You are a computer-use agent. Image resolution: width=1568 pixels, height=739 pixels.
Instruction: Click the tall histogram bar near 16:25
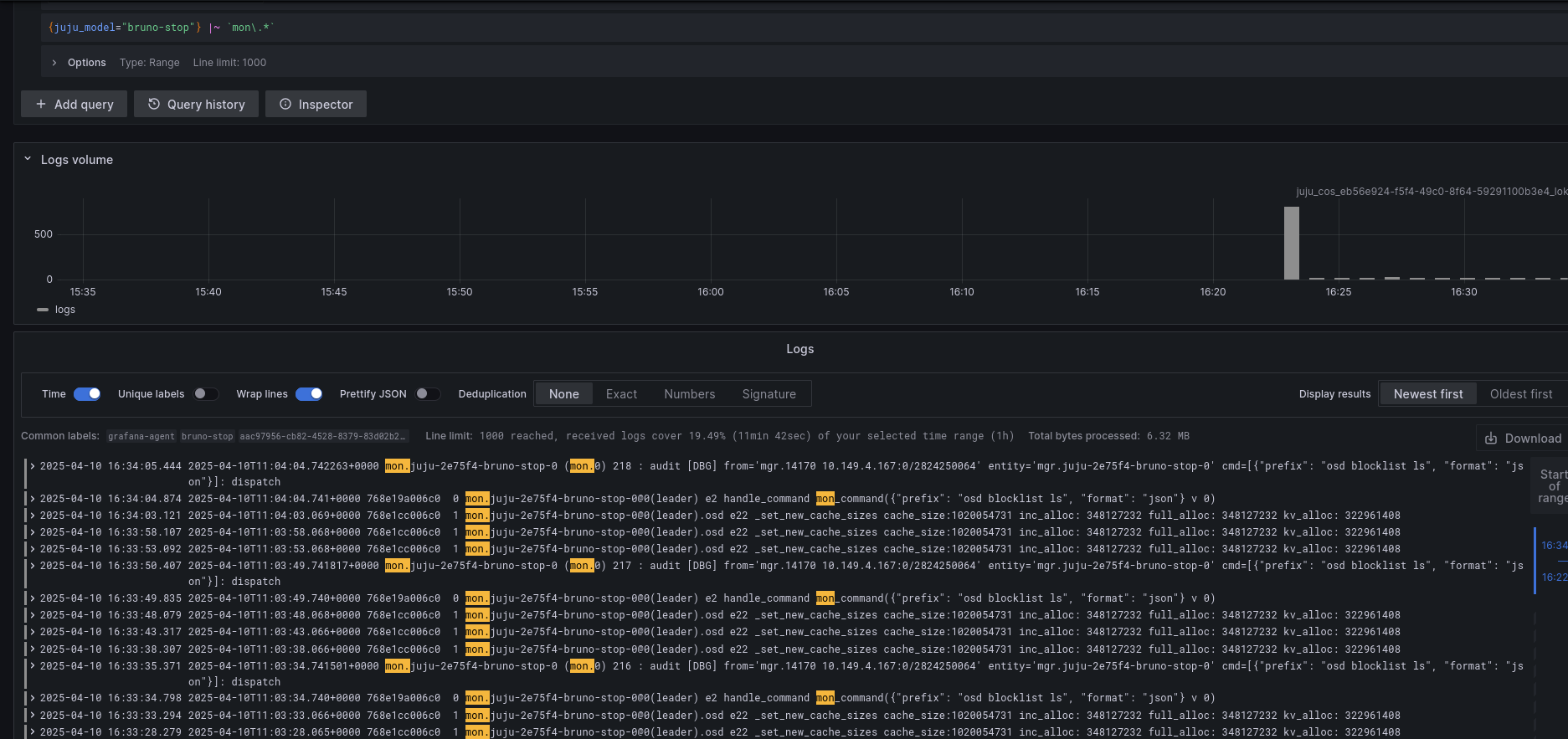coord(1291,243)
